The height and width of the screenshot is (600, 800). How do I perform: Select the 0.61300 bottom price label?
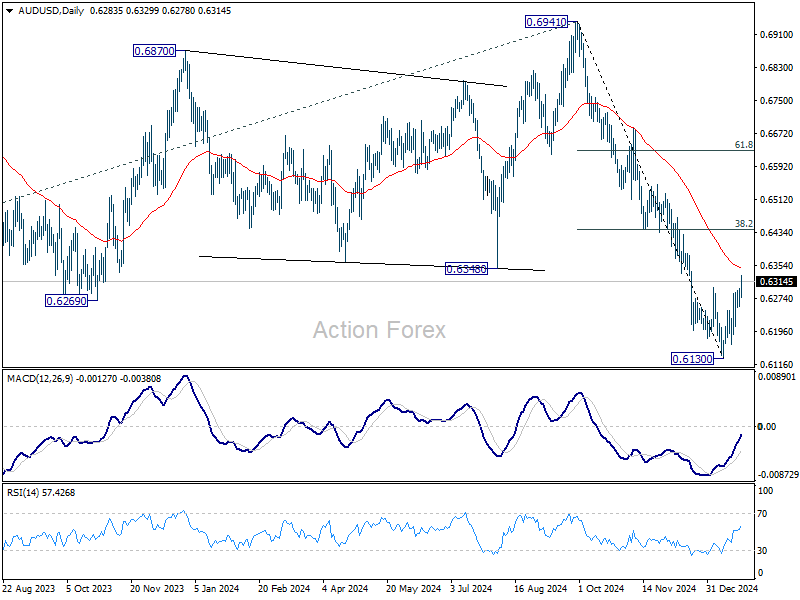coord(692,359)
